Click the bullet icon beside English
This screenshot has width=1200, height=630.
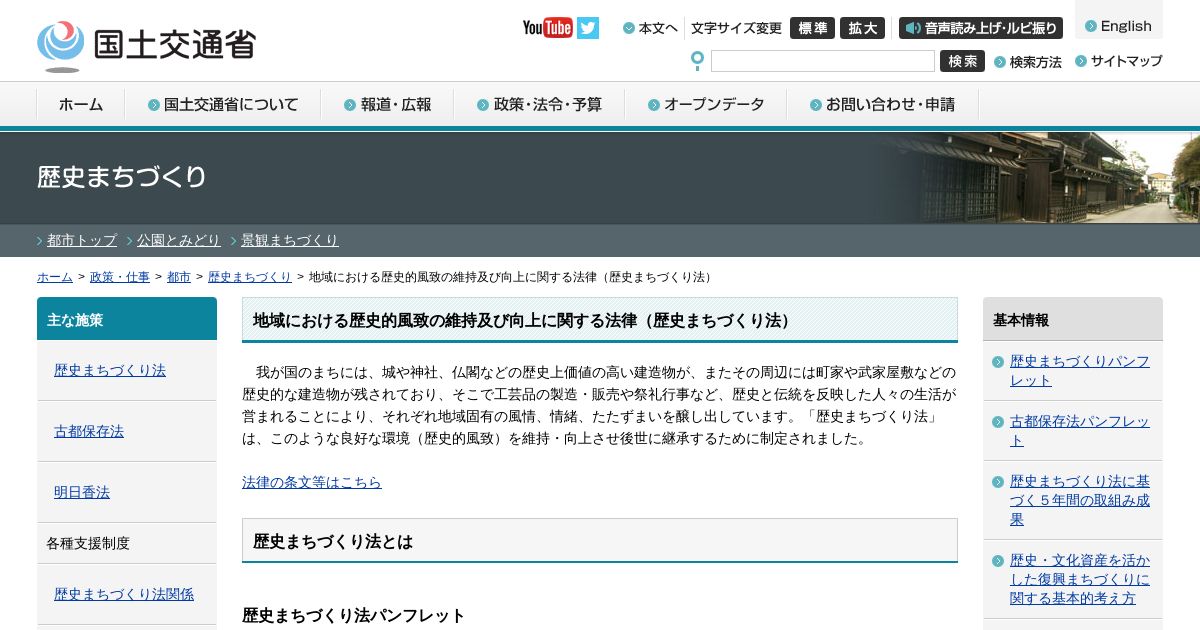pyautogui.click(x=1091, y=26)
